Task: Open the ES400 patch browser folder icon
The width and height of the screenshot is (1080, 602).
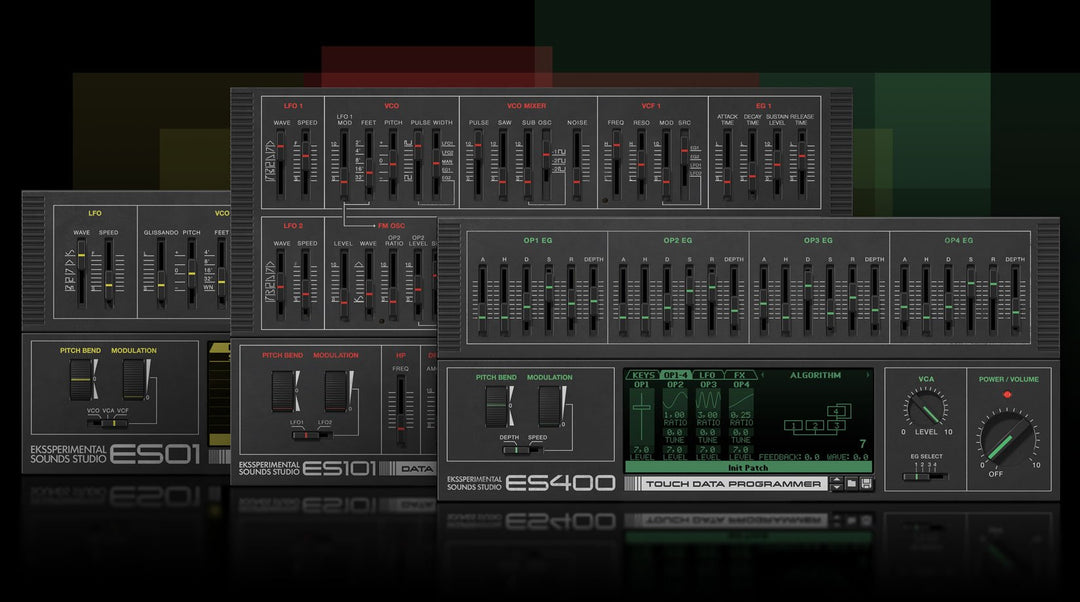Action: (x=851, y=484)
